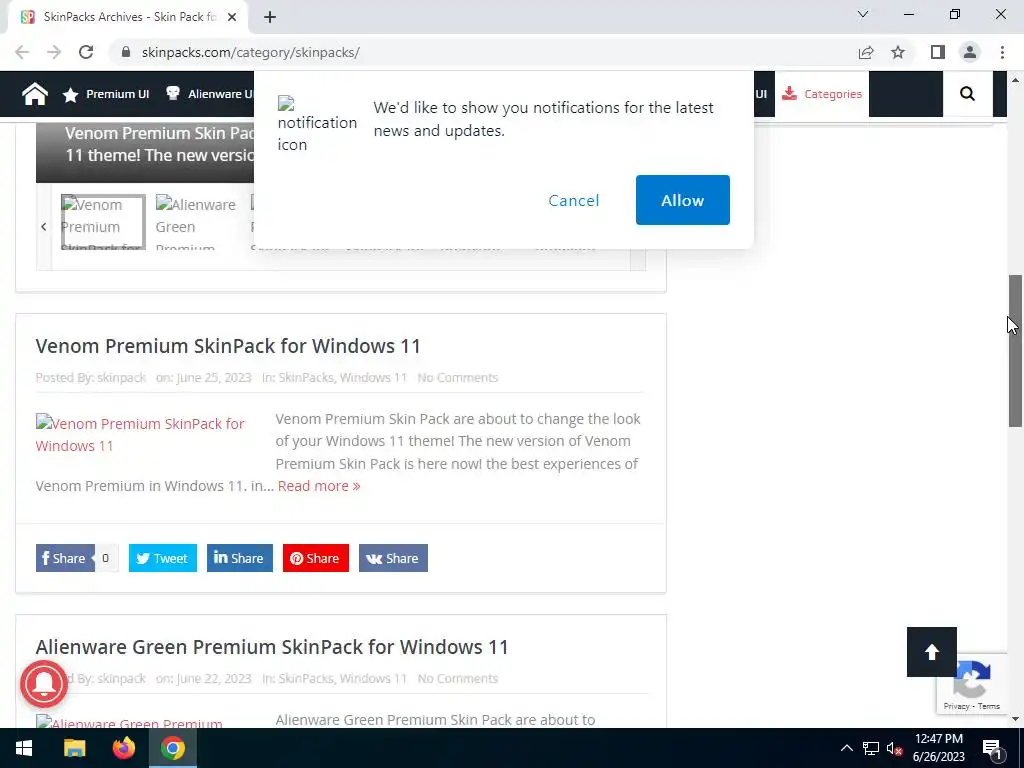1024x768 pixels.
Task: Open the Action Center notifications icon
Action: 993,749
